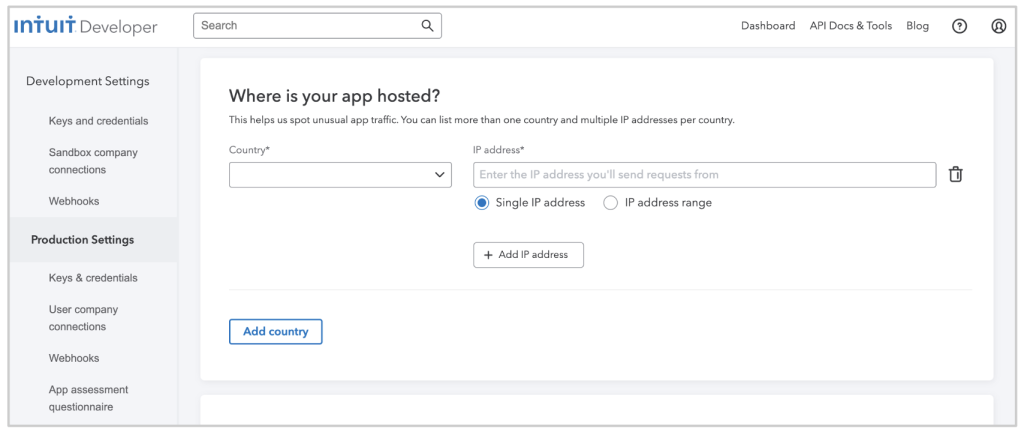Go to Dashboard in top navigation
Screen dimensions: 1024x432
[768, 26]
